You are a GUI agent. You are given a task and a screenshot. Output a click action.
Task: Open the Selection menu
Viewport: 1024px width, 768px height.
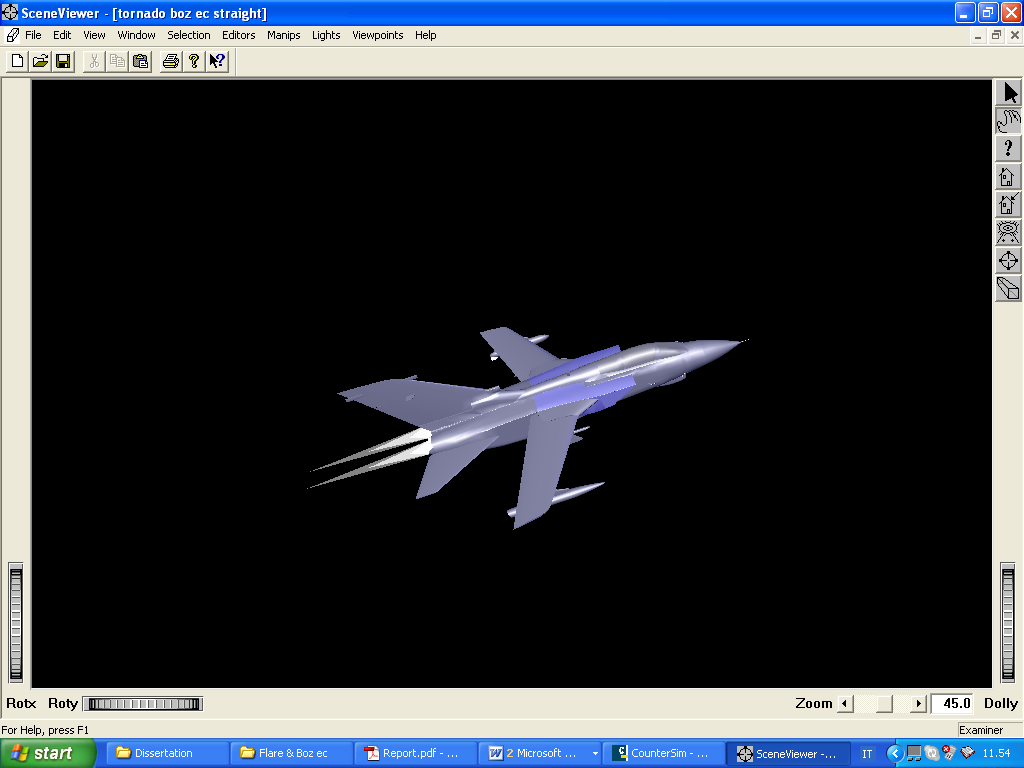click(189, 35)
